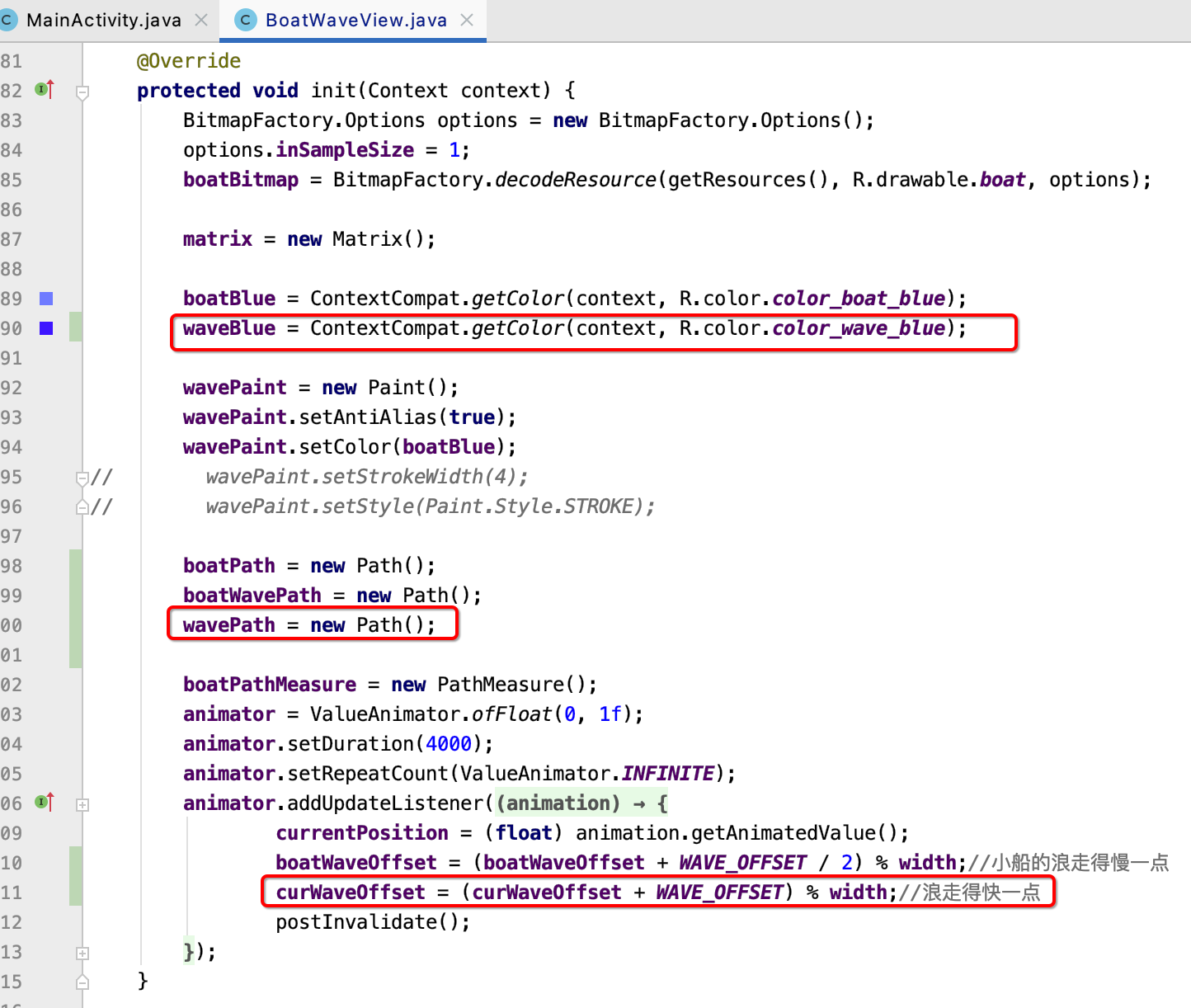Viewport: 1191px width, 1008px height.
Task: Click decodeResource method call
Action: click(x=576, y=180)
